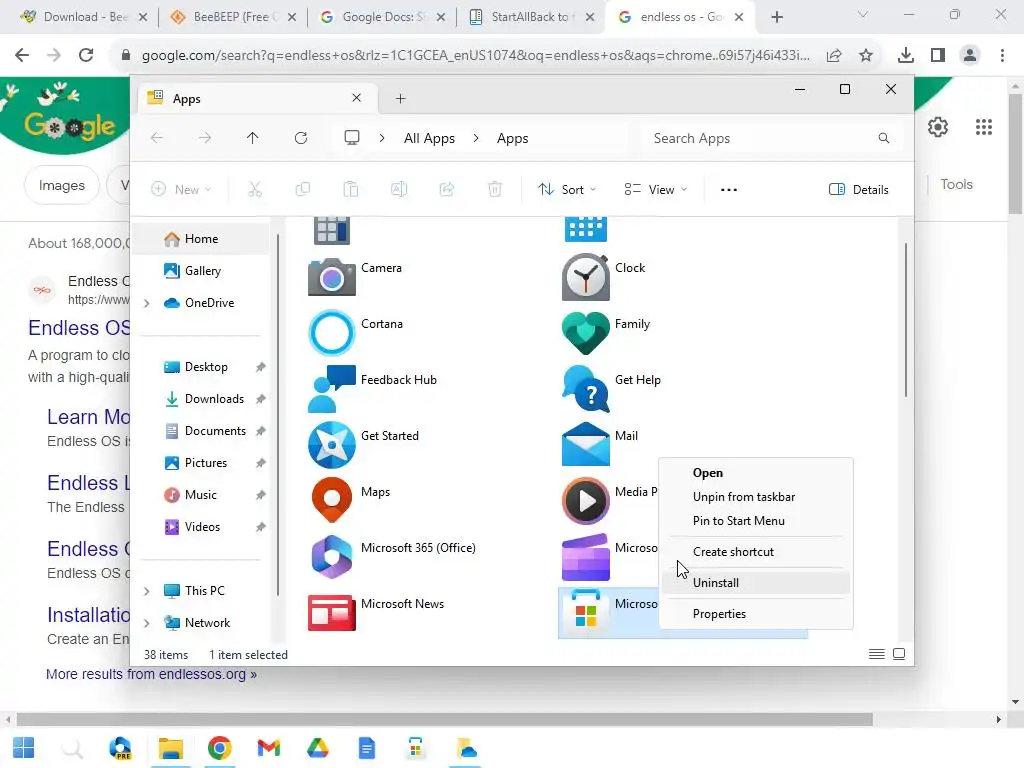The width and height of the screenshot is (1024, 768).
Task: Select the Mail app icon
Action: 586,445
